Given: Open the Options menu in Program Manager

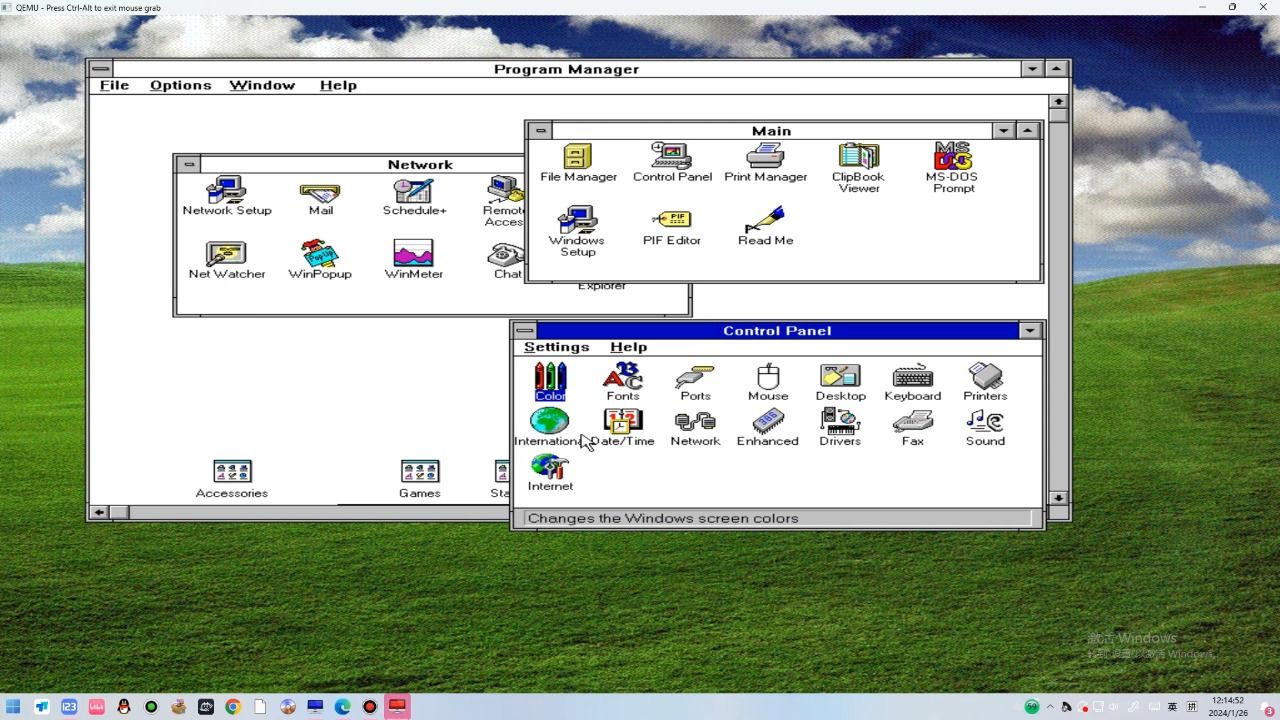Looking at the screenshot, I should tap(180, 85).
